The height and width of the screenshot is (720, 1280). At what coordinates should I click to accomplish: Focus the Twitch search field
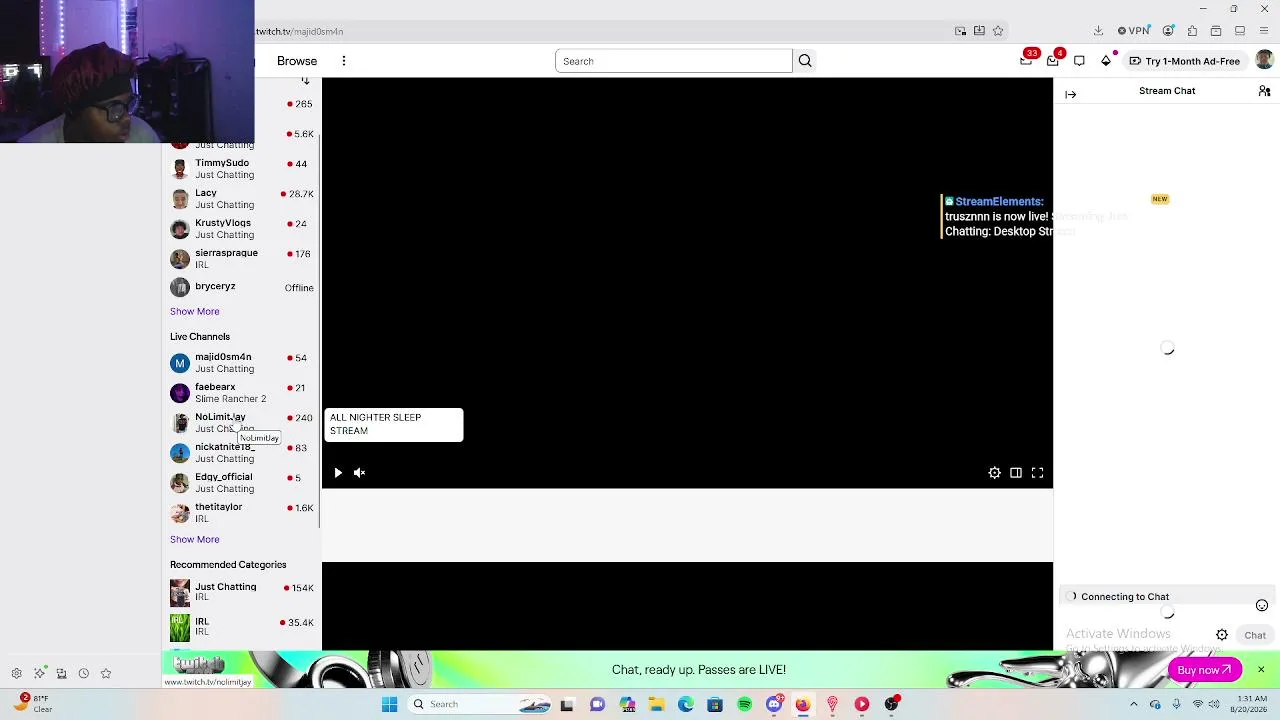[x=674, y=61]
